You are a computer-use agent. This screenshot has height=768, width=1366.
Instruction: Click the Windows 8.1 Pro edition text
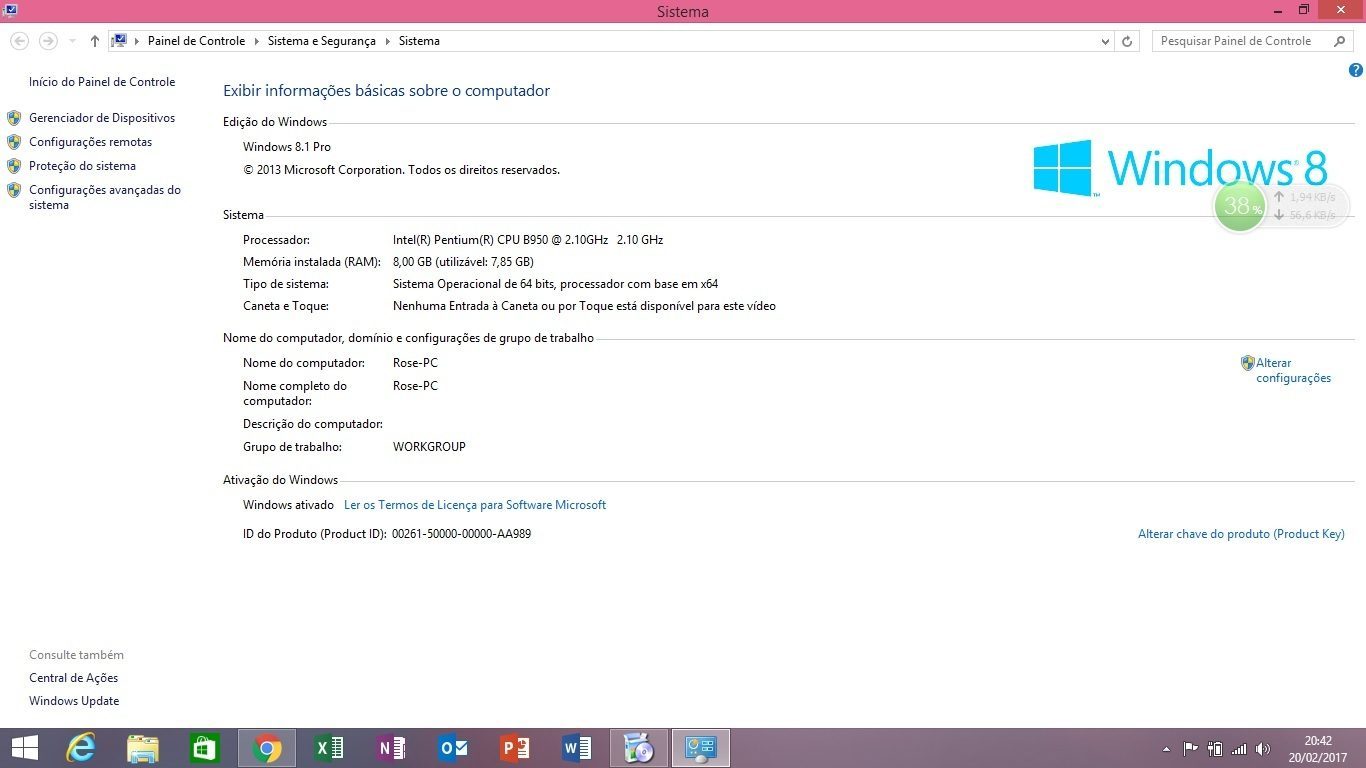[287, 147]
